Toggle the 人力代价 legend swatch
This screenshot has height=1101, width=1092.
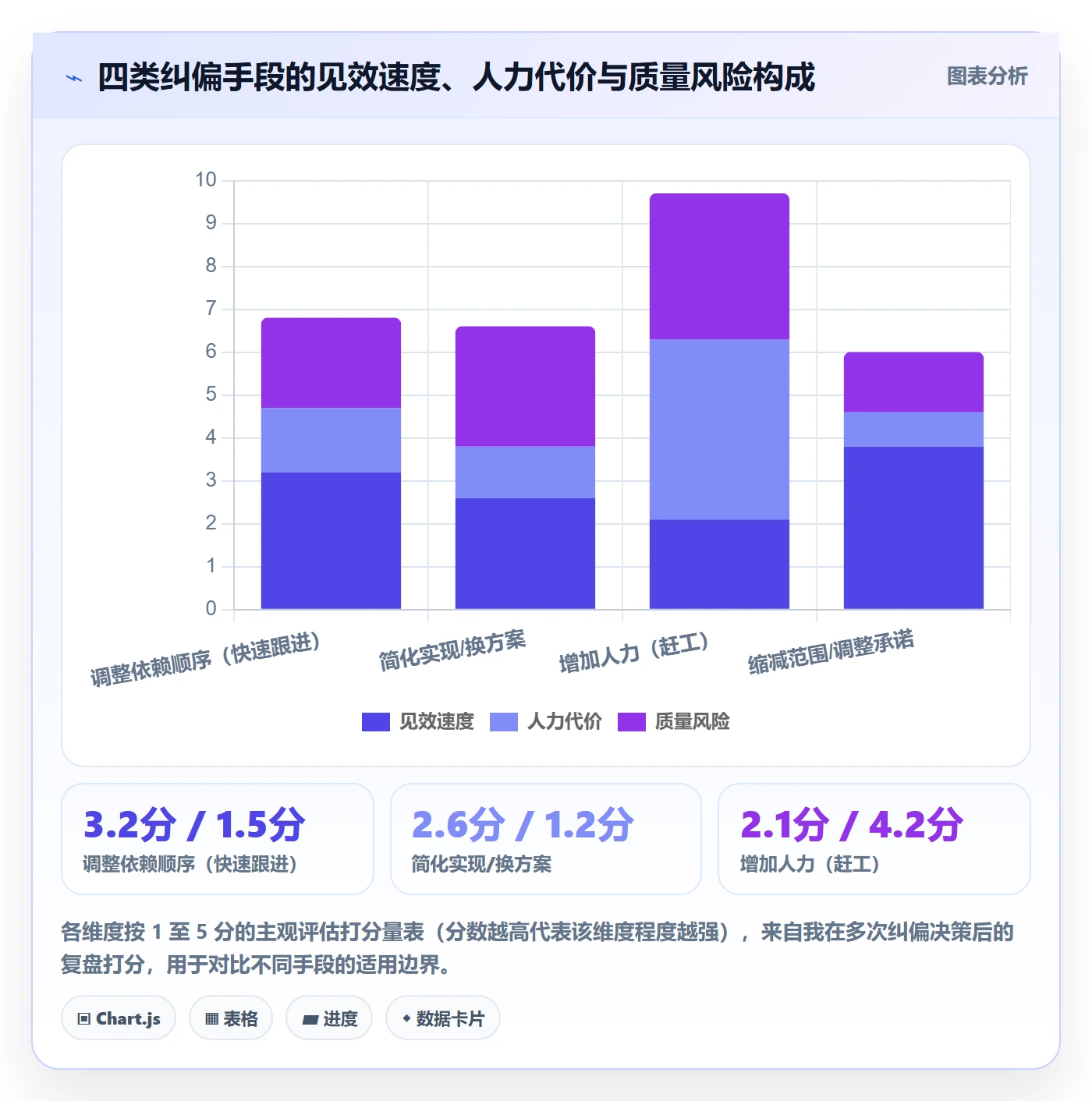click(503, 722)
